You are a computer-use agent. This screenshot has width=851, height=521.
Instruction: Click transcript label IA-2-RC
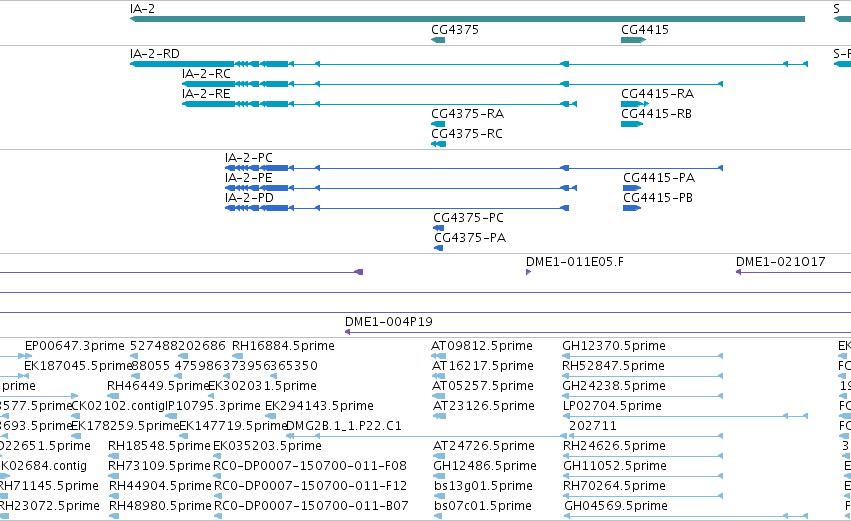pos(206,74)
